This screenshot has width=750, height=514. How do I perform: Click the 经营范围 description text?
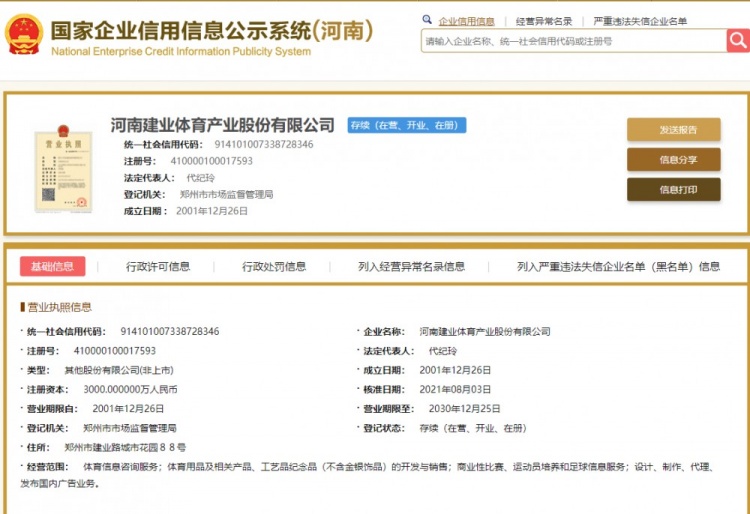click(x=366, y=475)
